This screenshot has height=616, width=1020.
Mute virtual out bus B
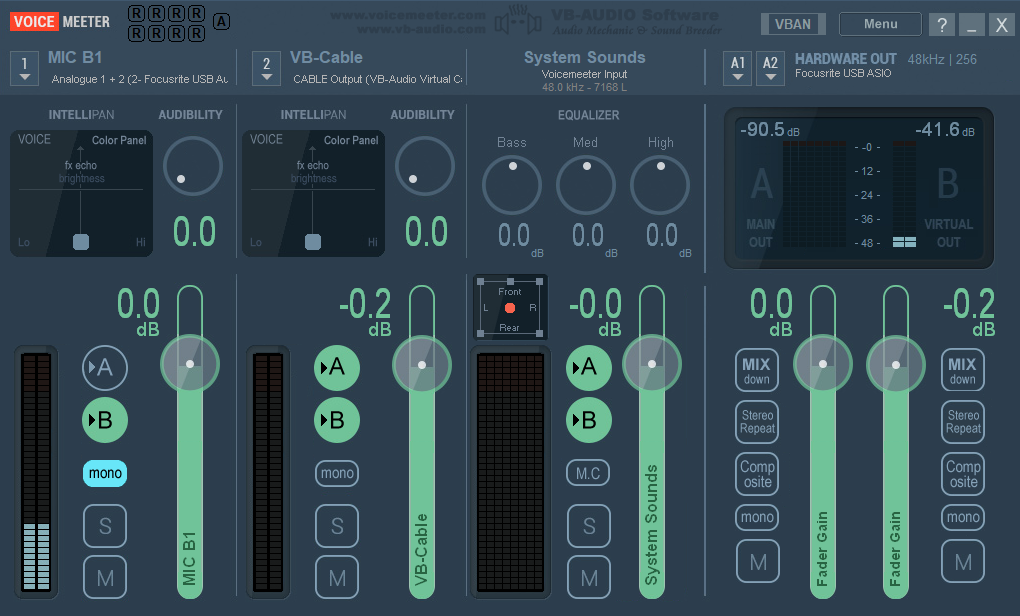coord(963,561)
